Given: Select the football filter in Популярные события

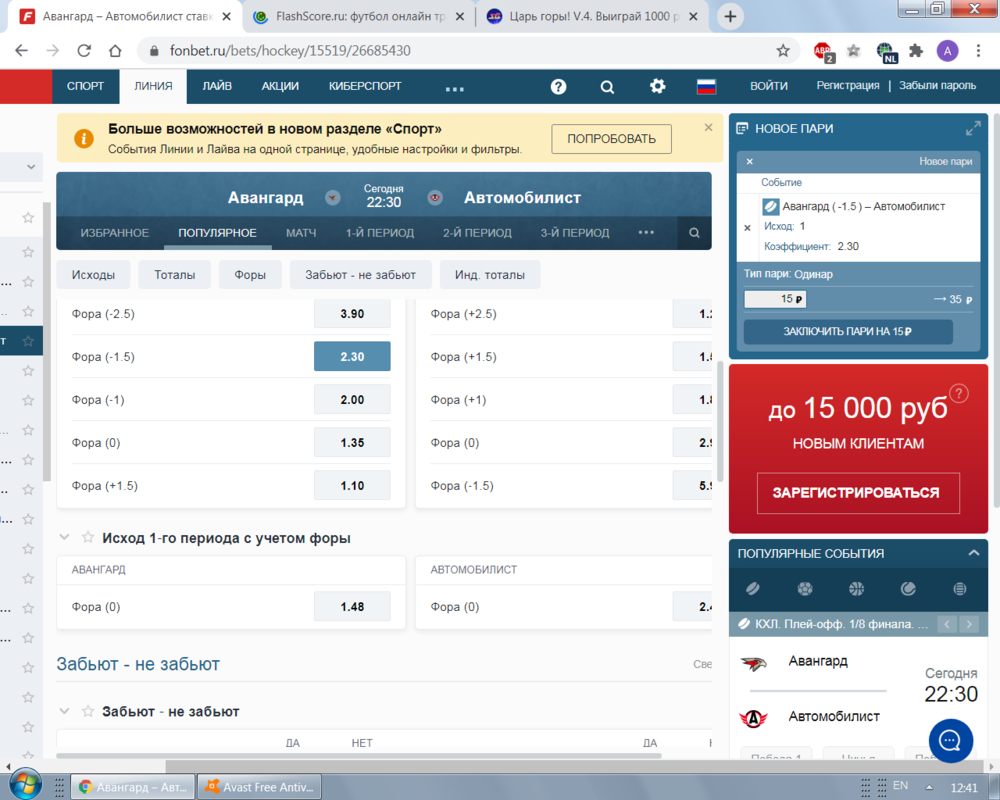Looking at the screenshot, I should coord(805,589).
